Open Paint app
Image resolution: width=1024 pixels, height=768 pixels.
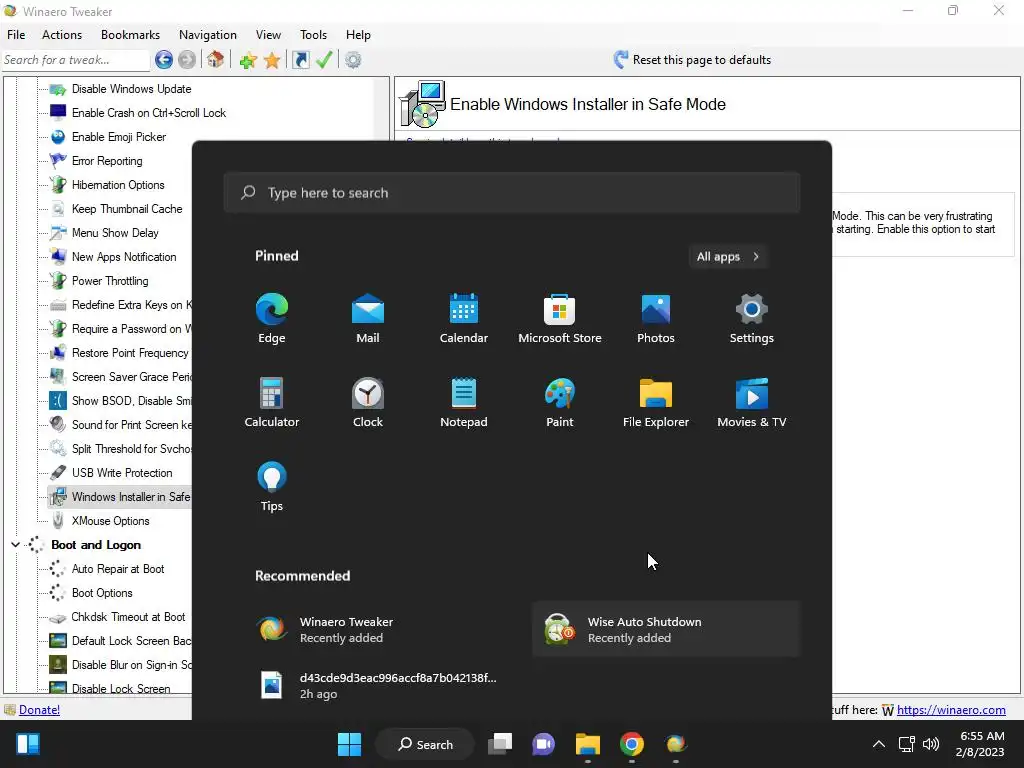560,403
